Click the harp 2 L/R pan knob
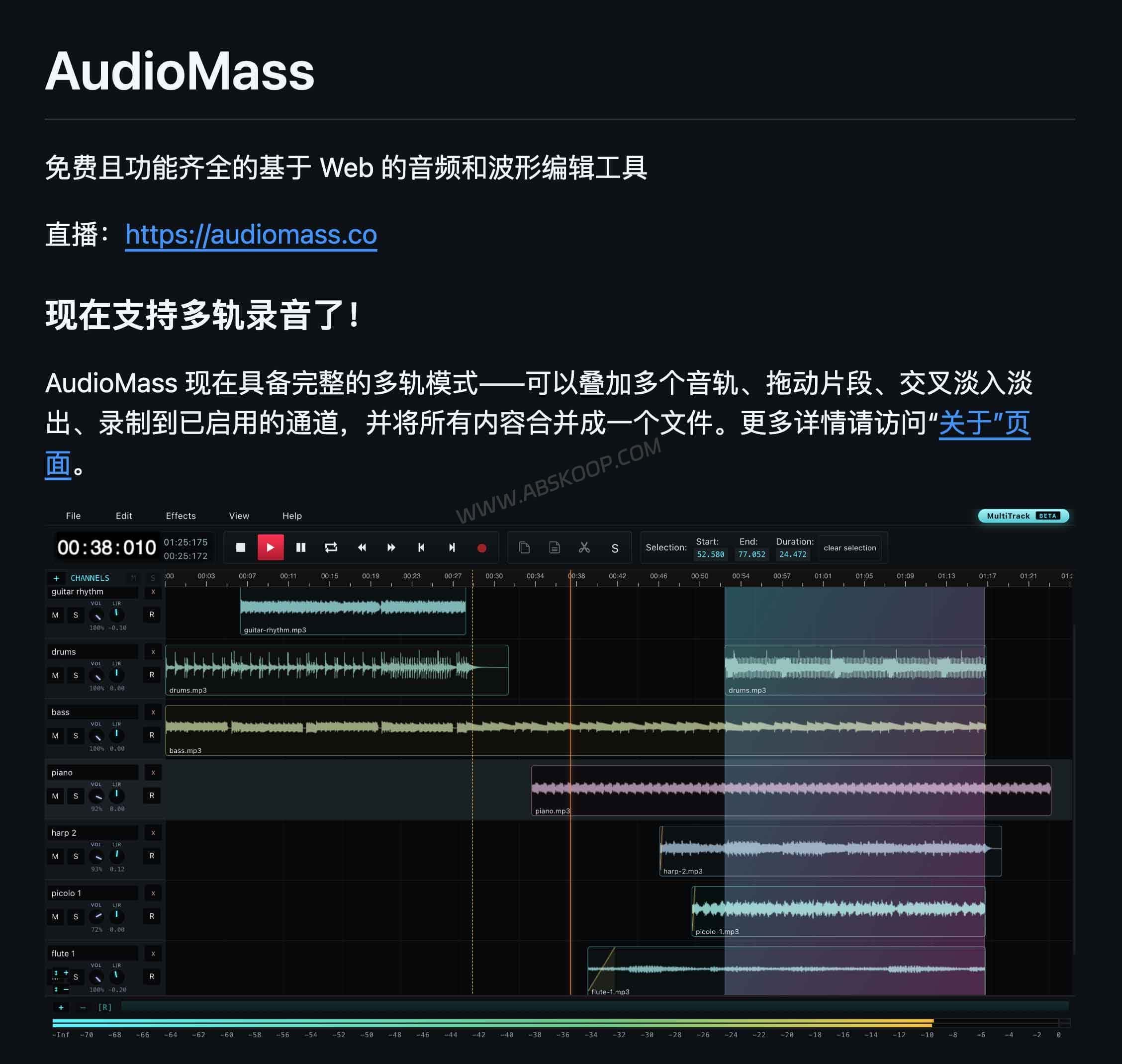 [x=116, y=855]
